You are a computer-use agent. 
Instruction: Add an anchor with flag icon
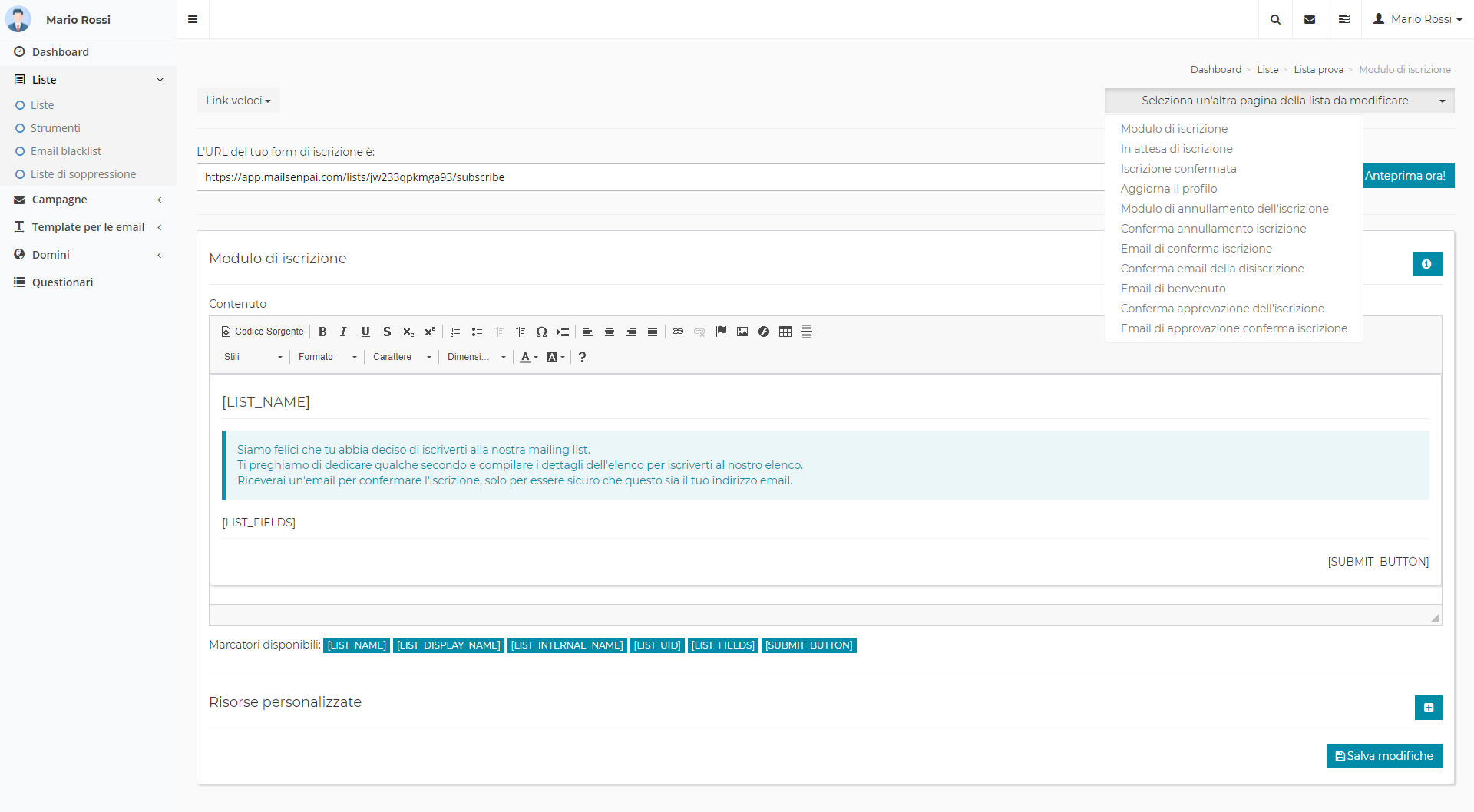721,332
